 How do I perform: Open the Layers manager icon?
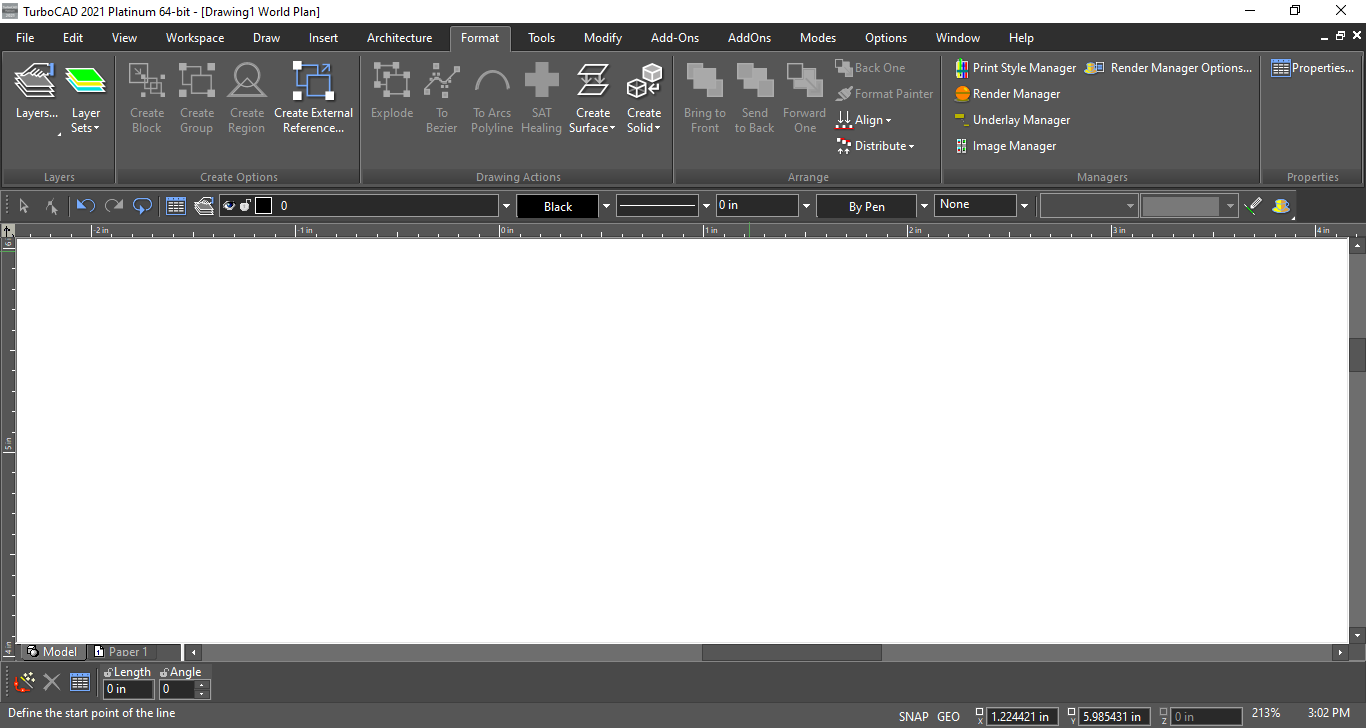pyautogui.click(x=36, y=80)
